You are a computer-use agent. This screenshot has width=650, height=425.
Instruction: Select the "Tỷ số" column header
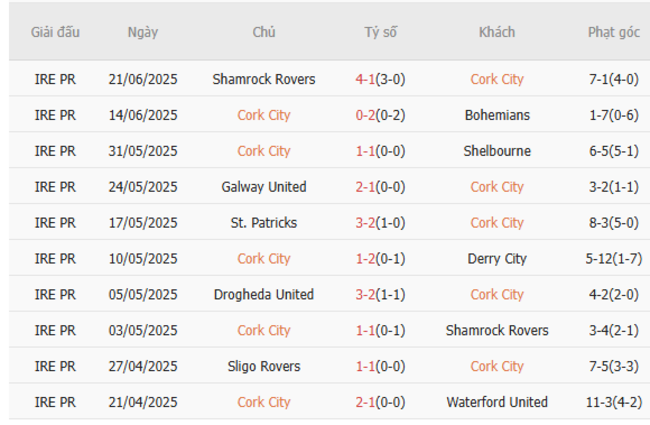point(380,32)
